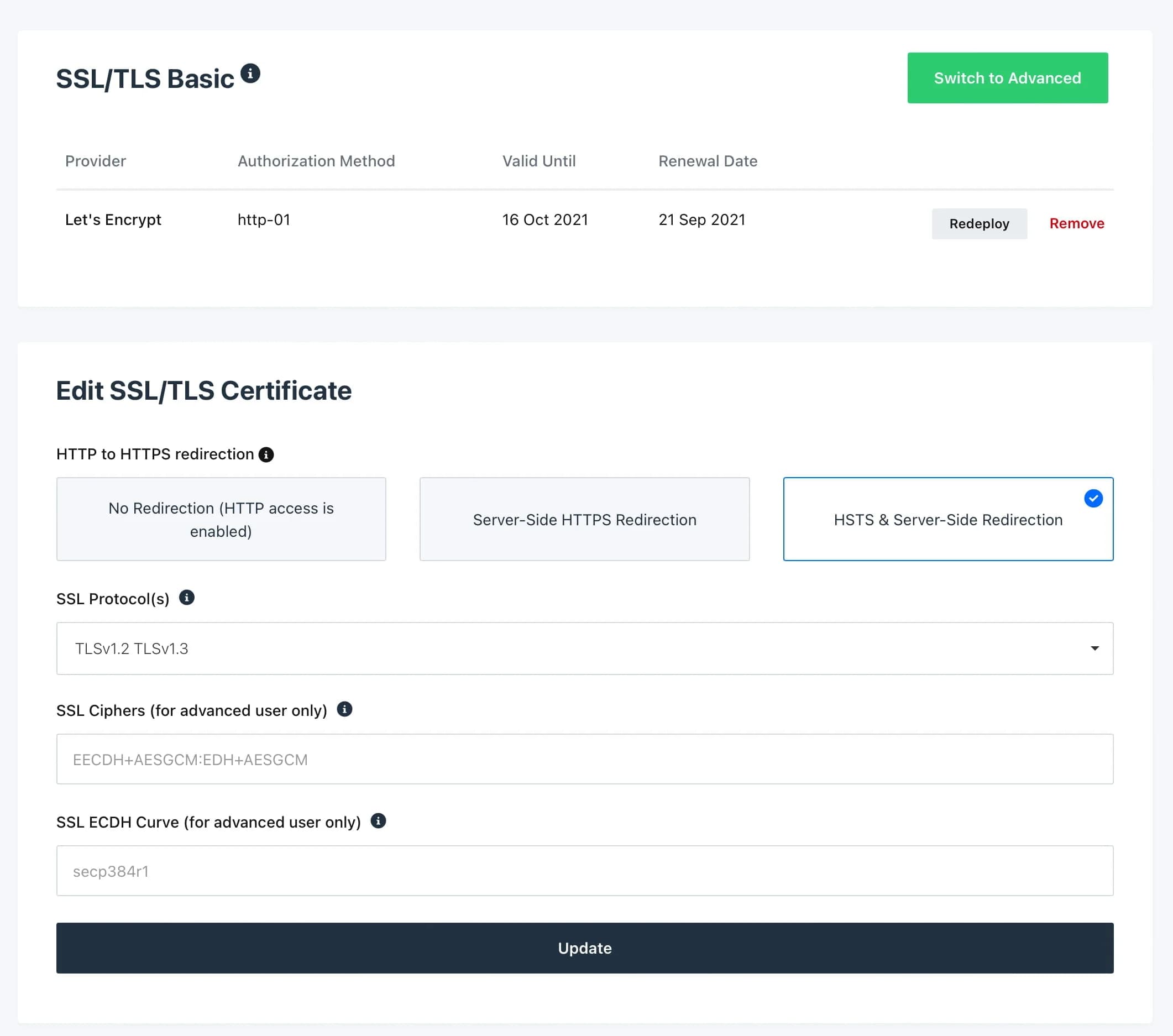Click the info icon beside SSL/TLS Basic heading

252,74
